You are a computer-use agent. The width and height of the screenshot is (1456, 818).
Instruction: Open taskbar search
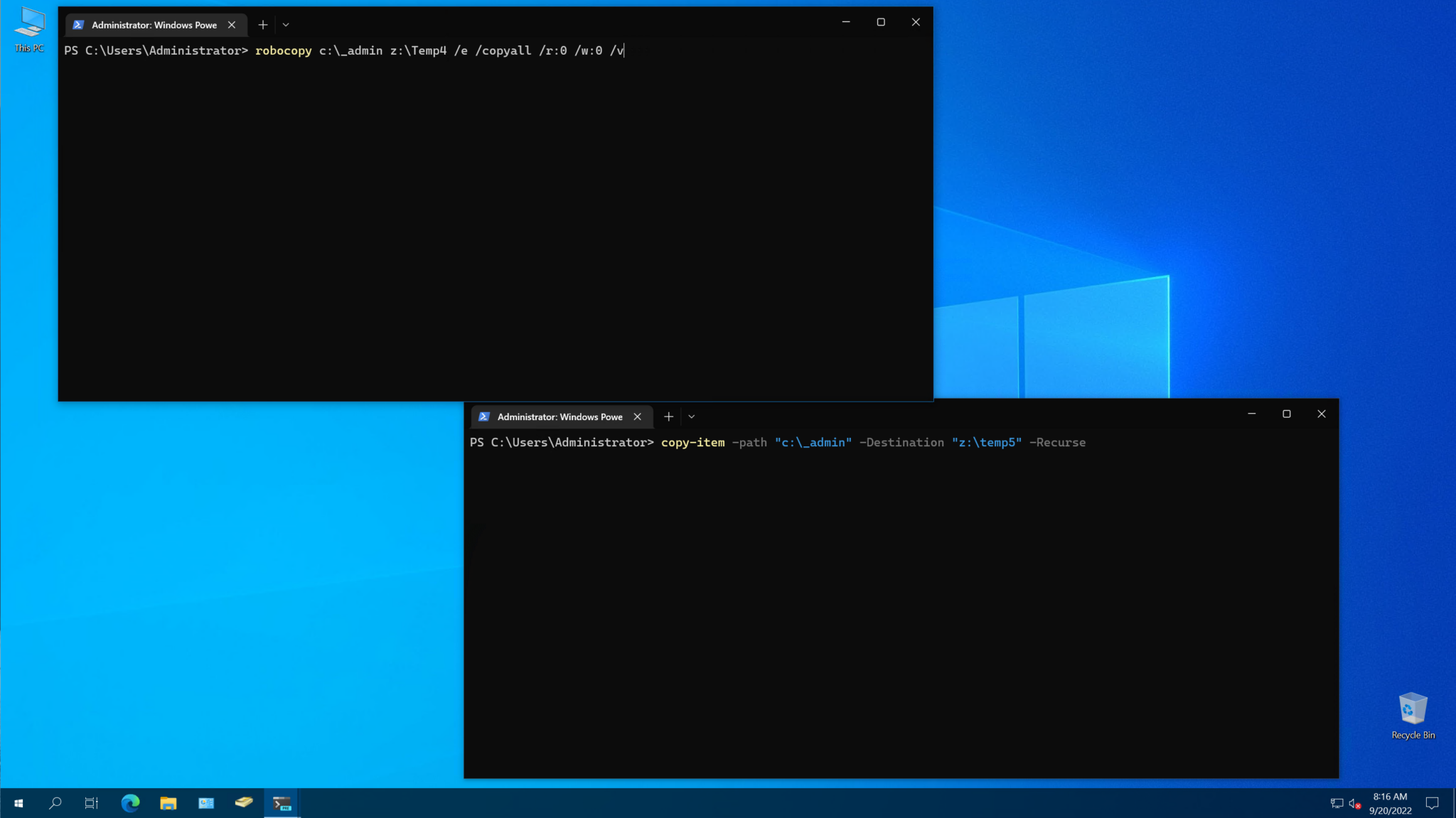(55, 803)
